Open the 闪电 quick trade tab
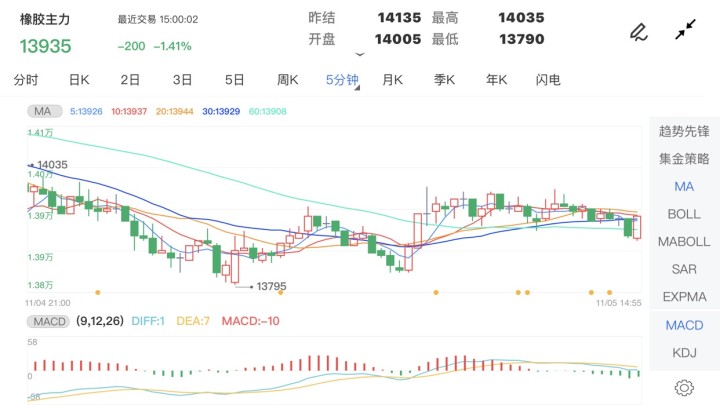The height and width of the screenshot is (405, 720). 548,80
